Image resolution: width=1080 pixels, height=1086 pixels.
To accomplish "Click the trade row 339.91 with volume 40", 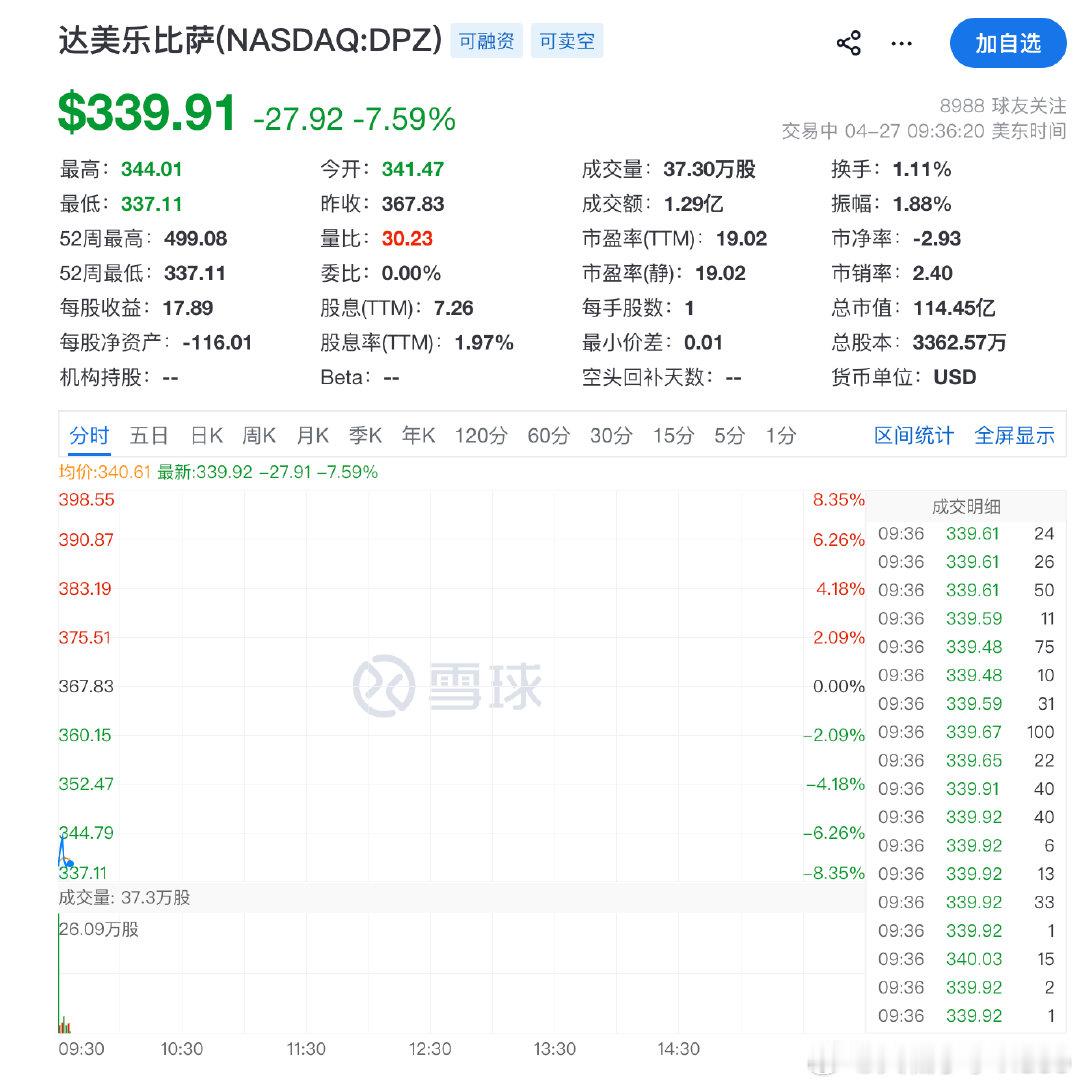I will coord(966,789).
